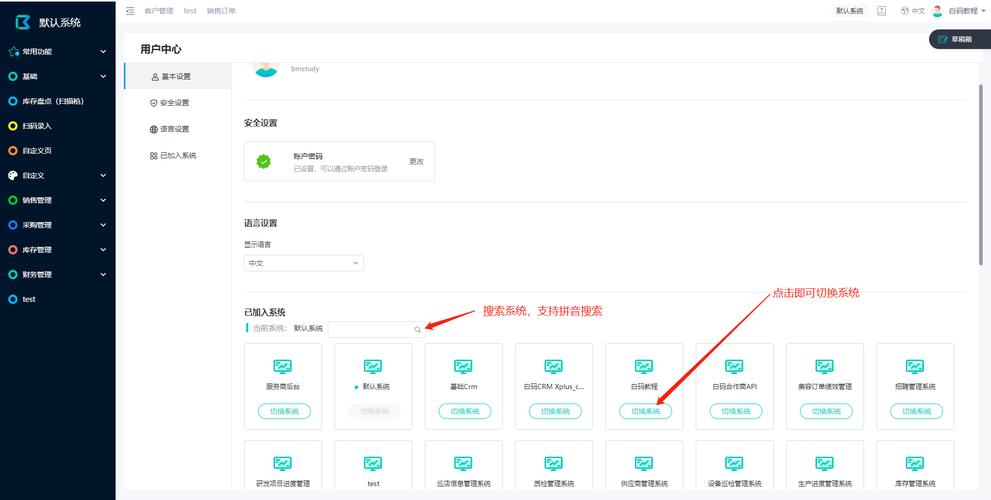The image size is (991, 500).
Task: Click 切换系统 under 招聘管理系统
Action: (917, 411)
